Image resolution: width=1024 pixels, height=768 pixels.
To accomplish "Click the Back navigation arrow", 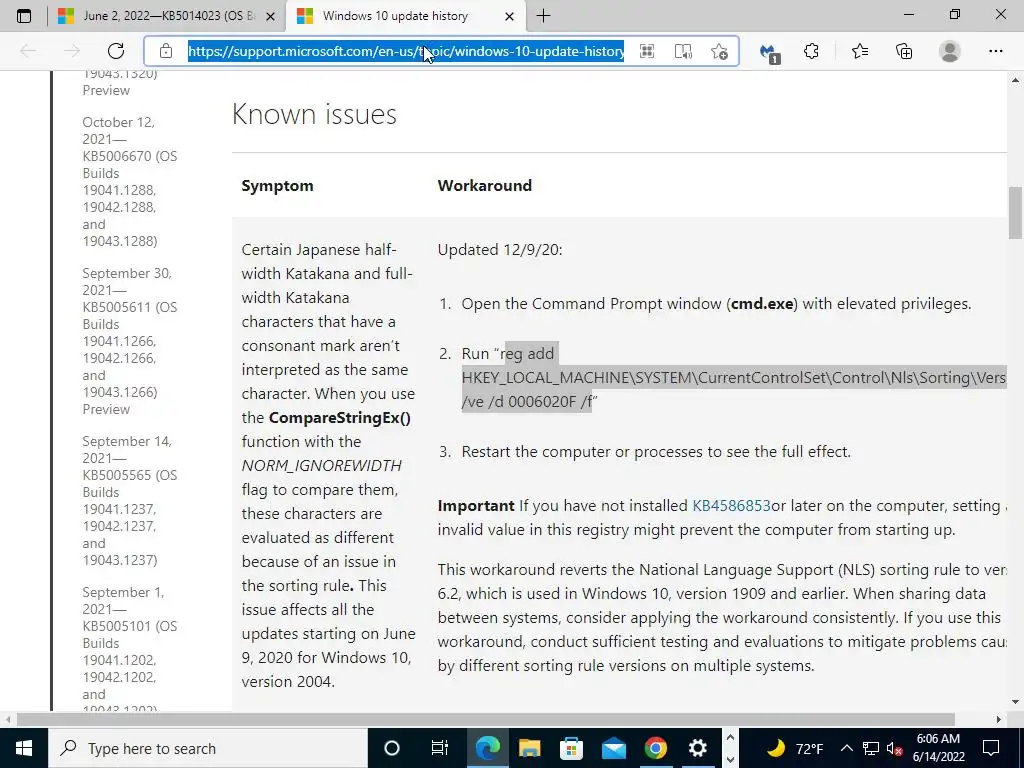I will 28,51.
